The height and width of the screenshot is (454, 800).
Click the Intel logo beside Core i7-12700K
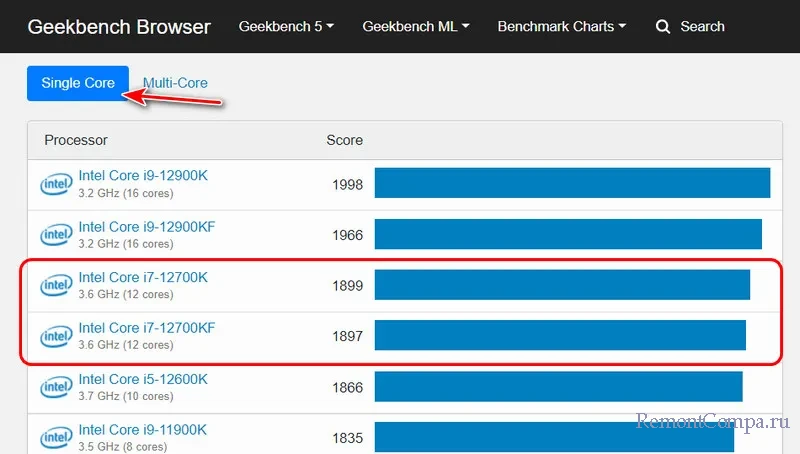tap(55, 286)
